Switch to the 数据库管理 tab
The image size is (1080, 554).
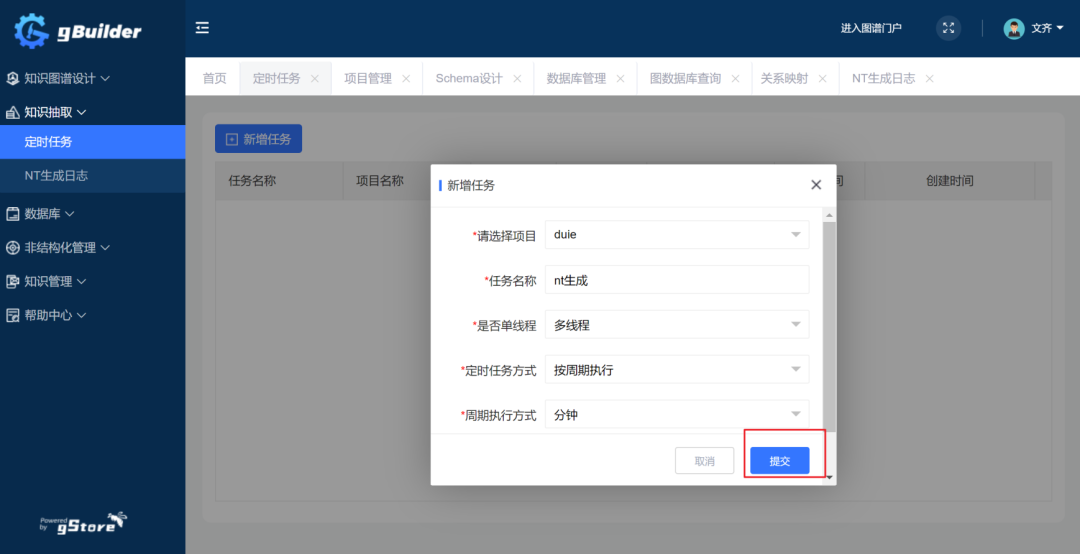point(577,79)
